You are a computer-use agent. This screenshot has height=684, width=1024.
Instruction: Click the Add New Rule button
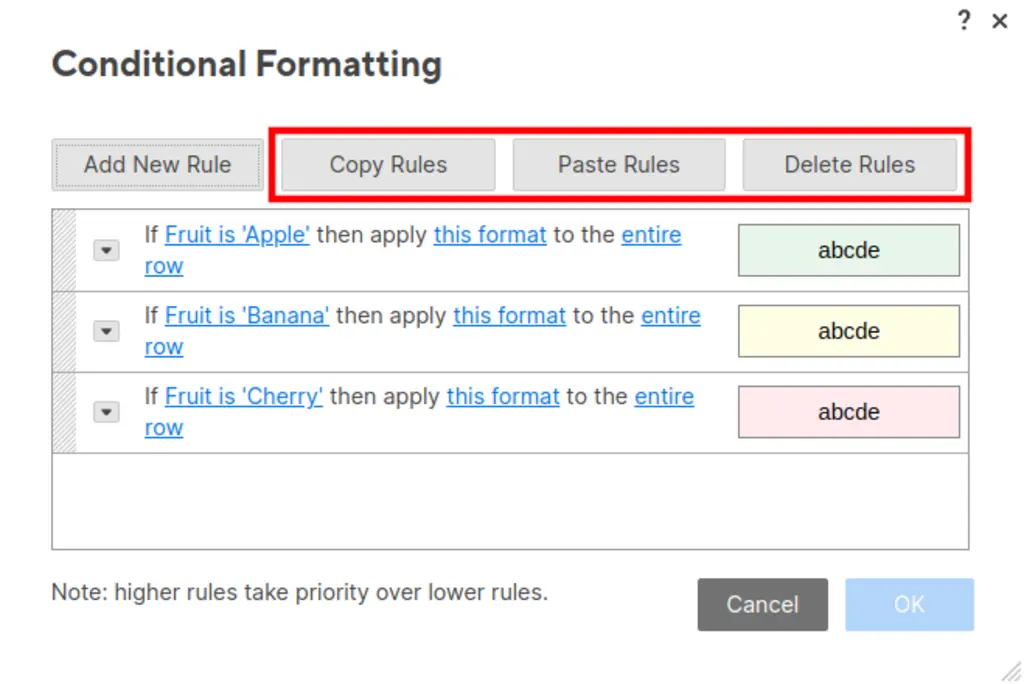pyautogui.click(x=157, y=165)
